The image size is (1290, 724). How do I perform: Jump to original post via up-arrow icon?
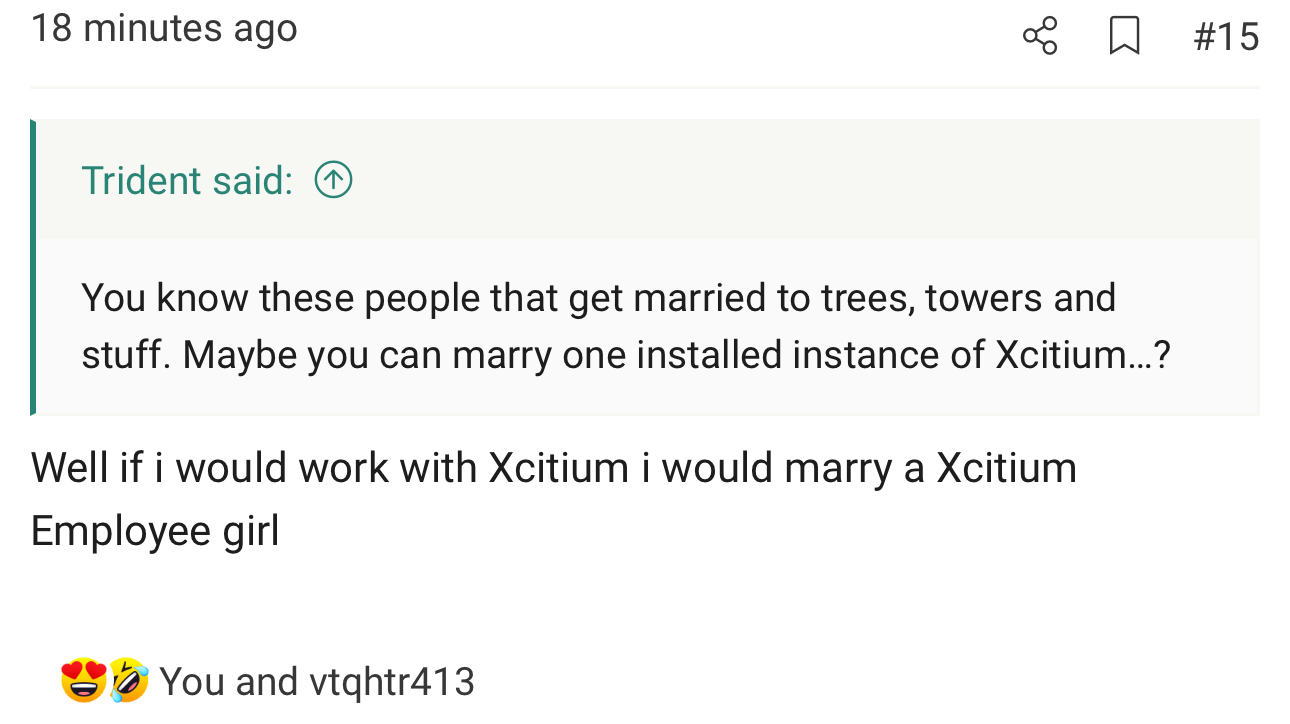[x=333, y=180]
